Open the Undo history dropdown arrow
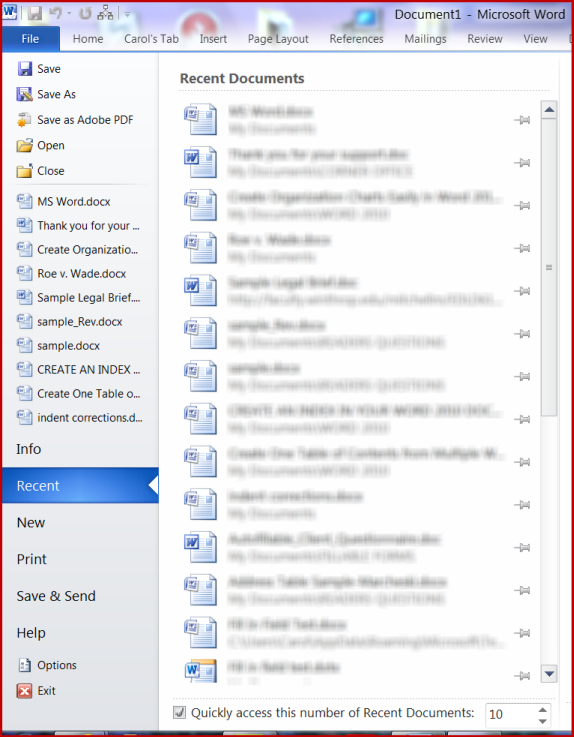The width and height of the screenshot is (574, 737). click(69, 14)
